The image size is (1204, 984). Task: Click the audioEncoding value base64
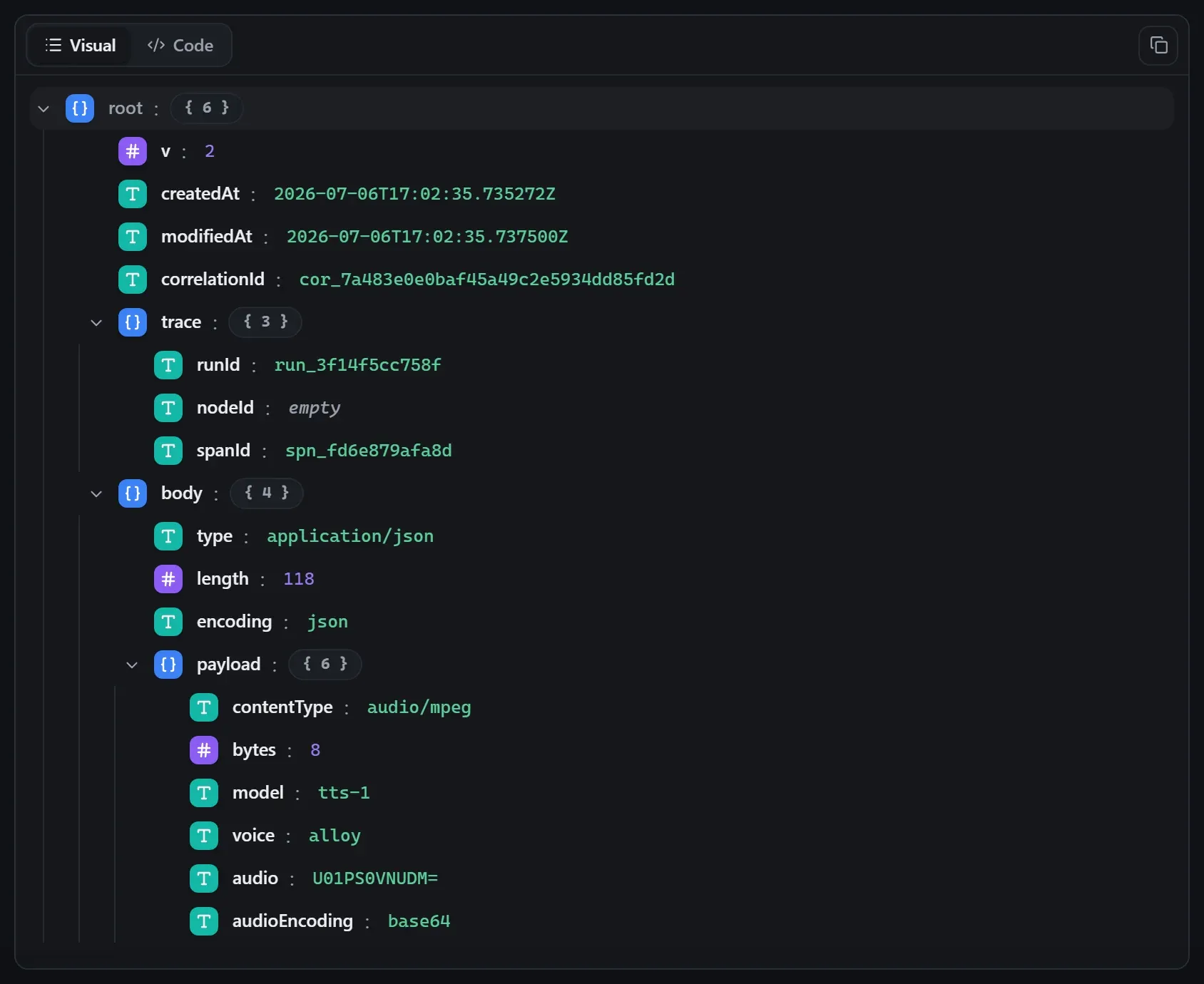[x=419, y=921]
